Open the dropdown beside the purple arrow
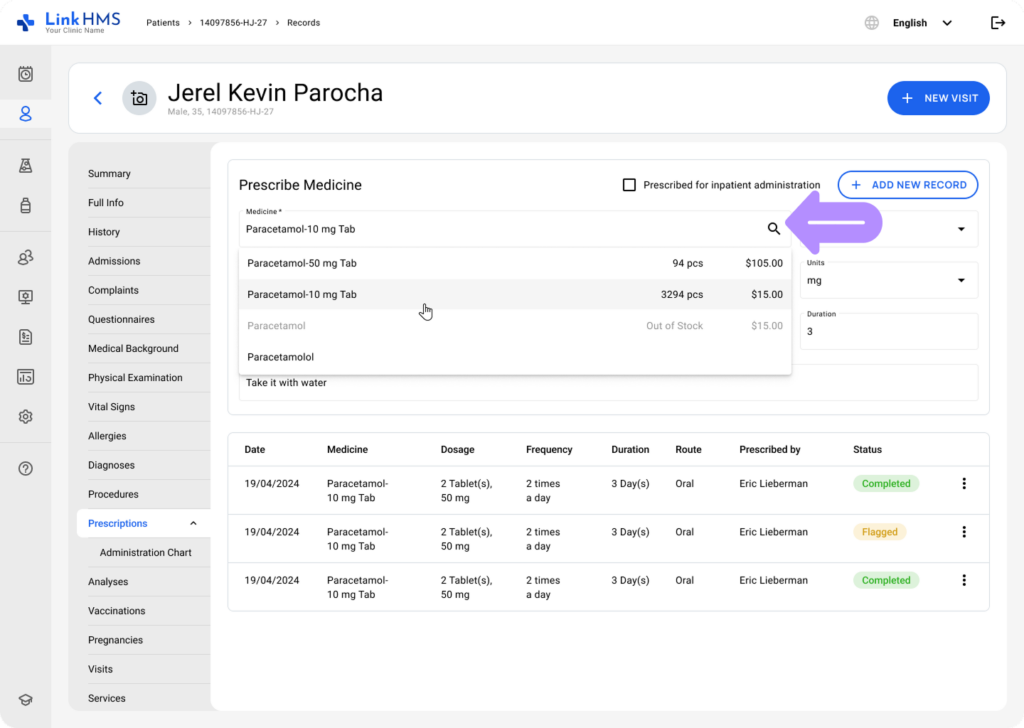Image resolution: width=1024 pixels, height=728 pixels. tap(961, 229)
